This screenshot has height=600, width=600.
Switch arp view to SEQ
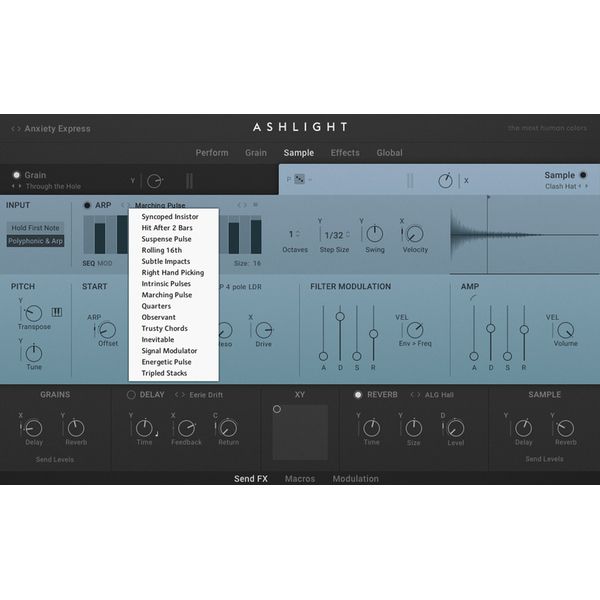tap(88, 263)
